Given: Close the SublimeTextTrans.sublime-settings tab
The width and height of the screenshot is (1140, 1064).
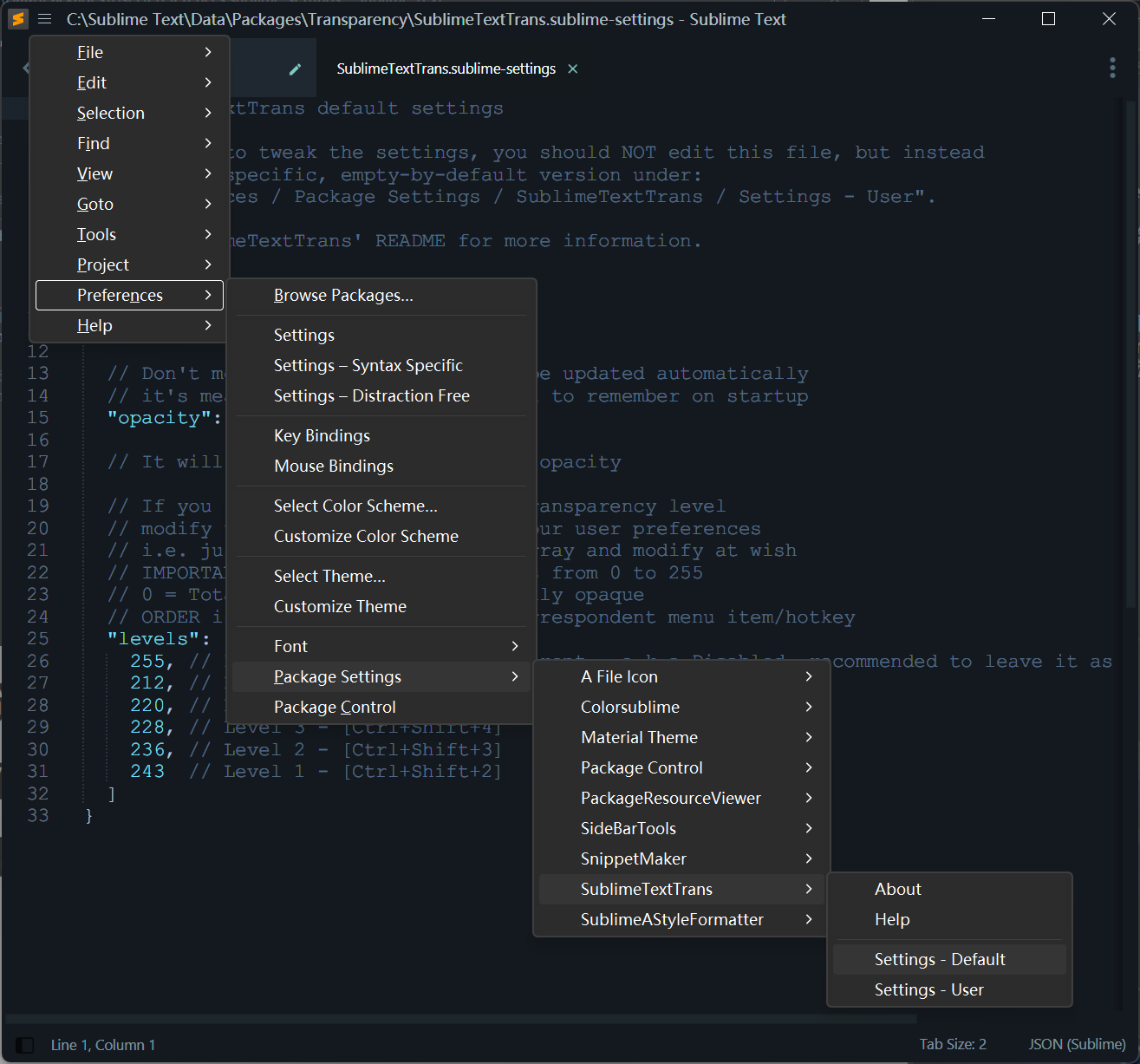Looking at the screenshot, I should [572, 69].
